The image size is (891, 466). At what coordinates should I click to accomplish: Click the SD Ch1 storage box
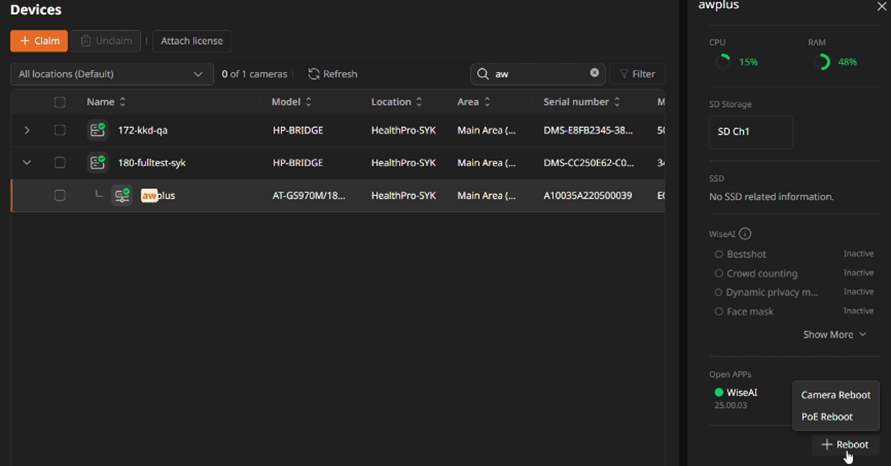pos(750,132)
